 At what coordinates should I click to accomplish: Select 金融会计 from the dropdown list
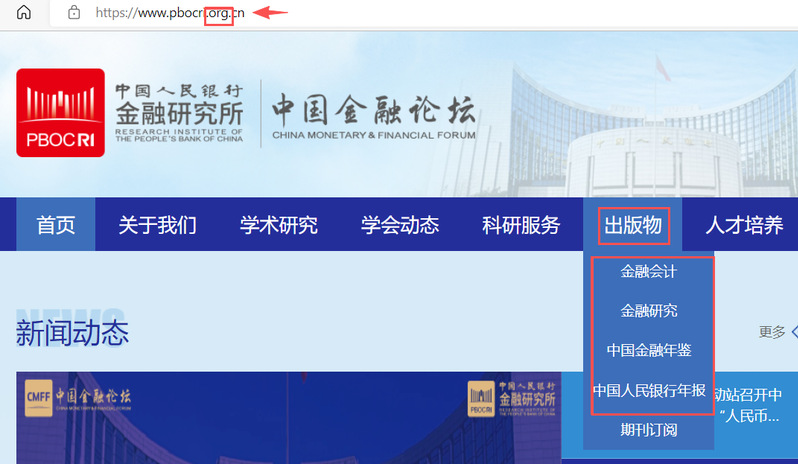coord(648,271)
